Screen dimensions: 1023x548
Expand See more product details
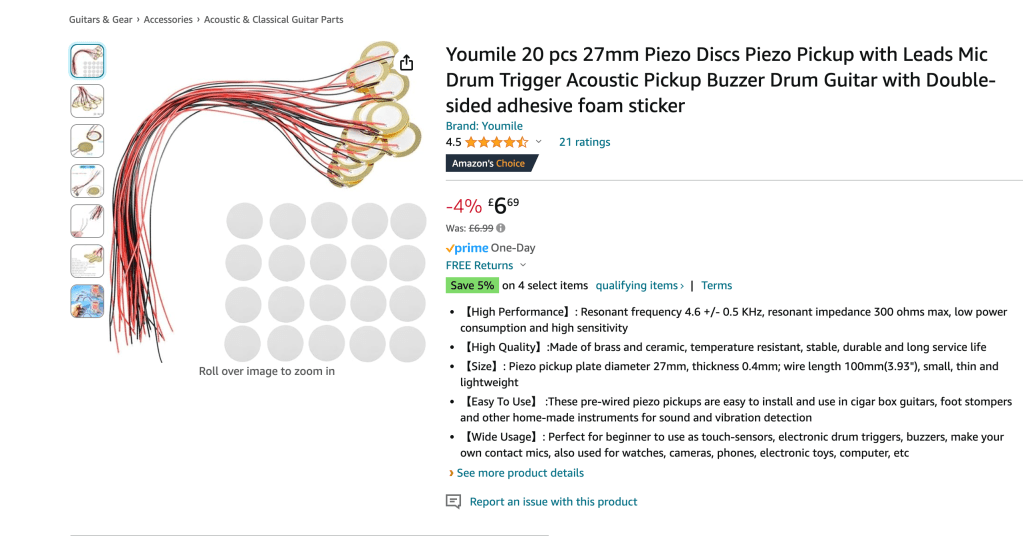click(516, 473)
